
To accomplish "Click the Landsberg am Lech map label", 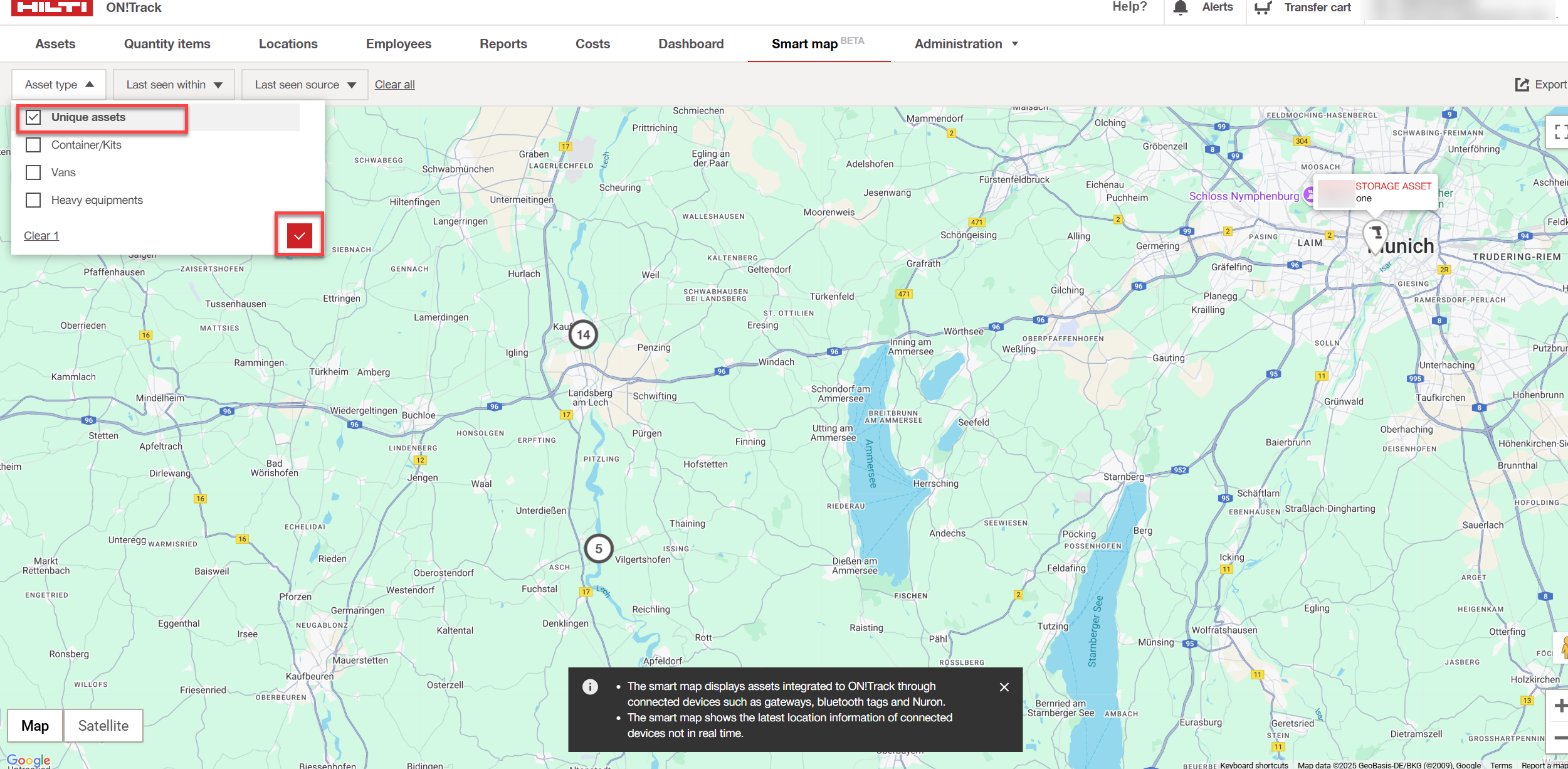I will point(590,397).
